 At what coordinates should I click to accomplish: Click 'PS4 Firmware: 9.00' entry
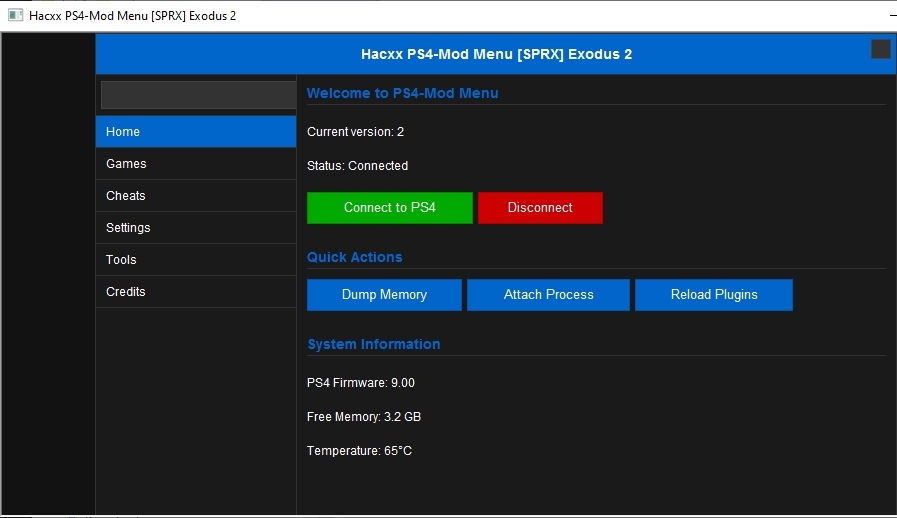(361, 383)
